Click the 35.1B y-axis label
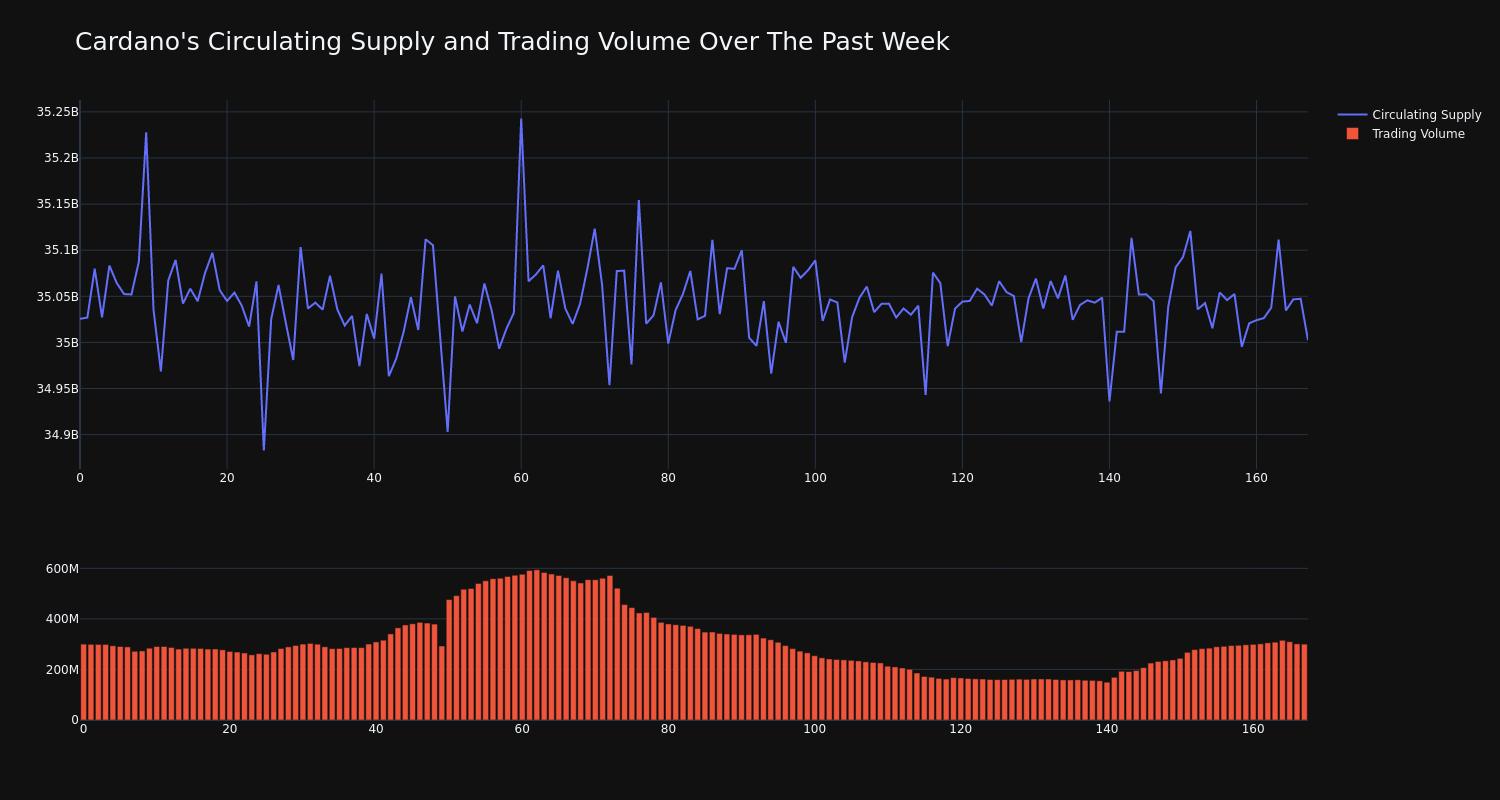Screen dimensions: 1500x800 pyautogui.click(x=61, y=250)
